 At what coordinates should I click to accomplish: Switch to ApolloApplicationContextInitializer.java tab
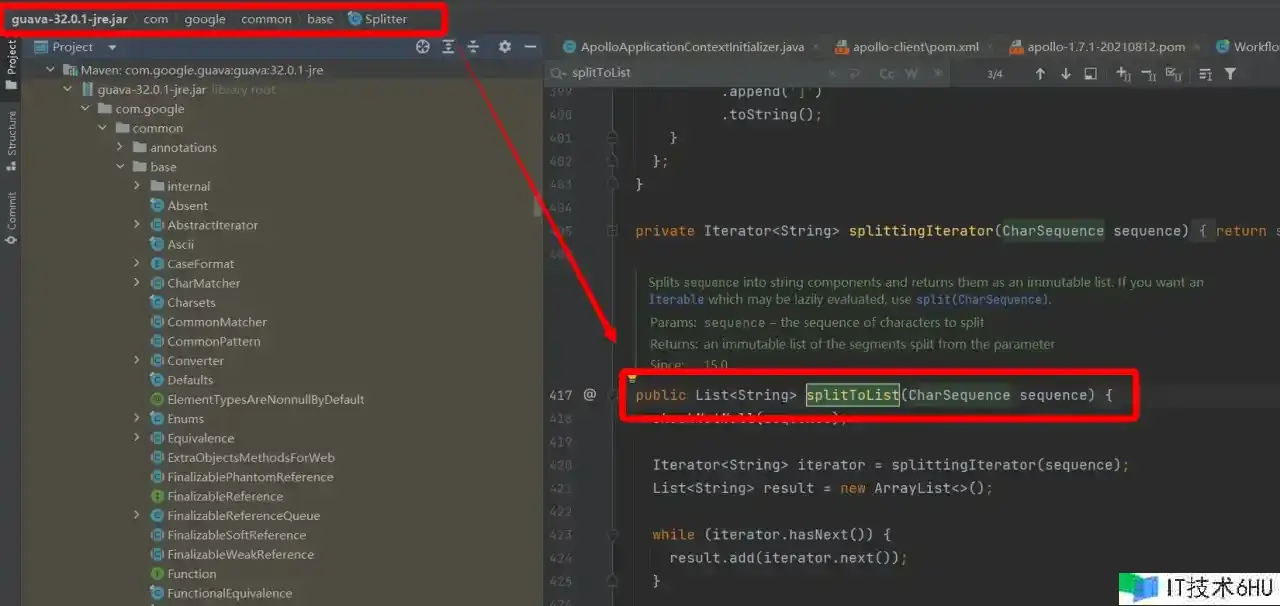click(x=691, y=47)
